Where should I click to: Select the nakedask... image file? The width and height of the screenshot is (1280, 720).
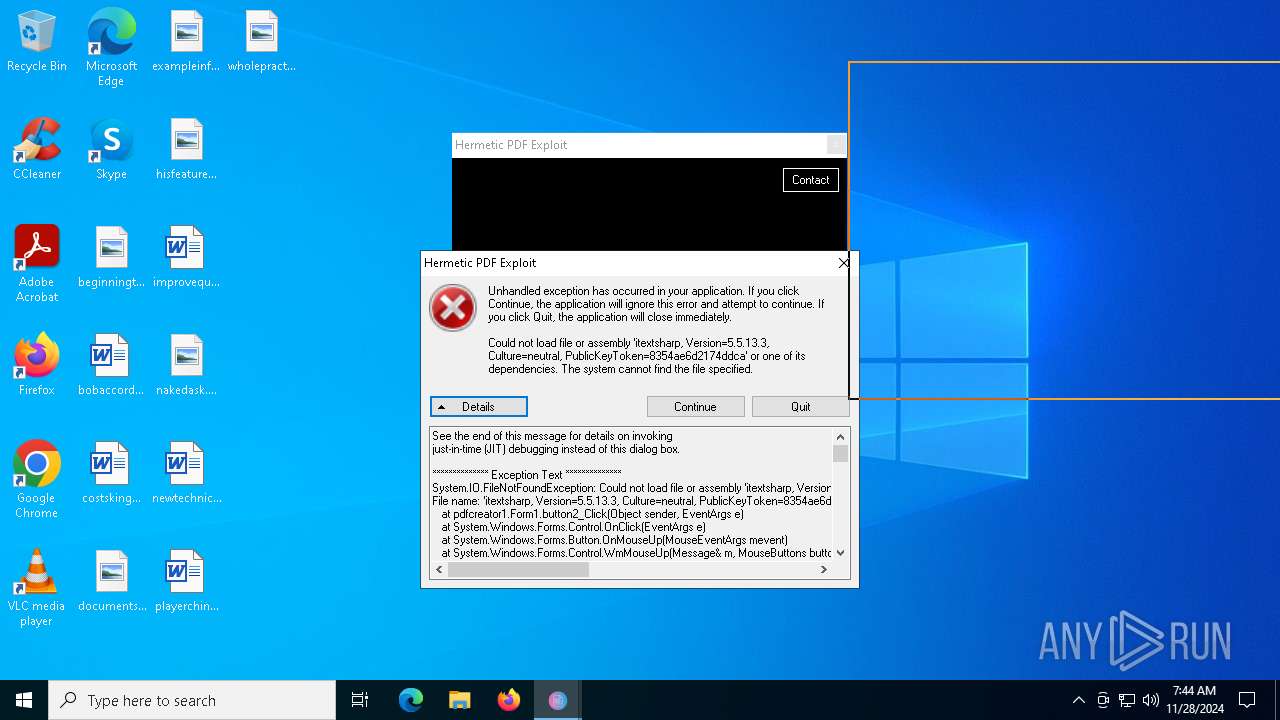click(x=186, y=366)
